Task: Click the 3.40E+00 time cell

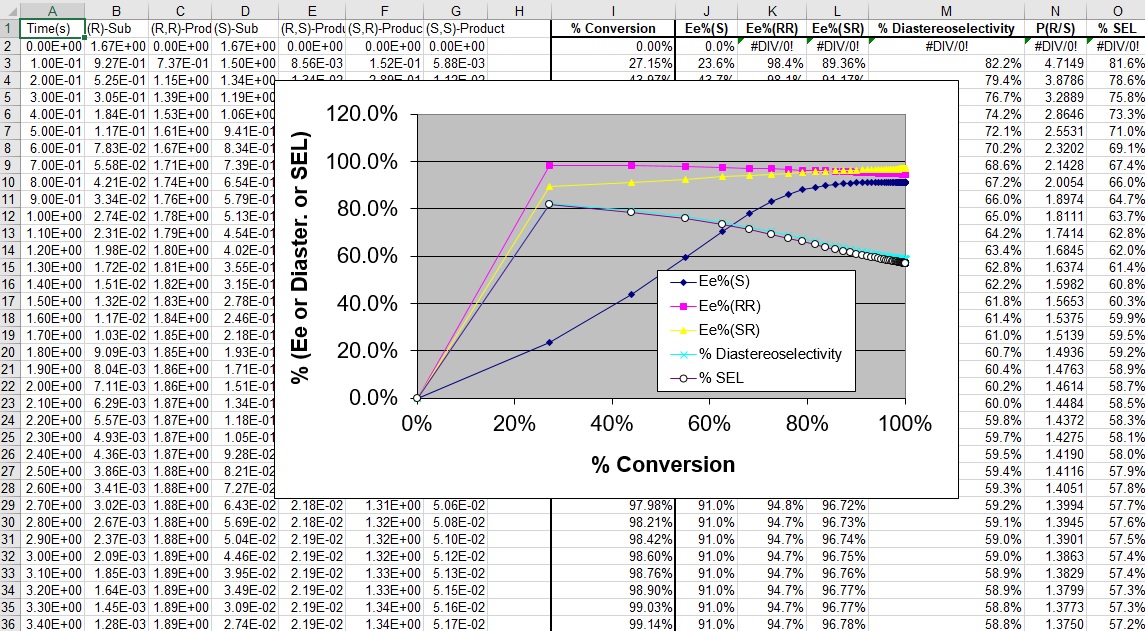Action: (x=53, y=626)
